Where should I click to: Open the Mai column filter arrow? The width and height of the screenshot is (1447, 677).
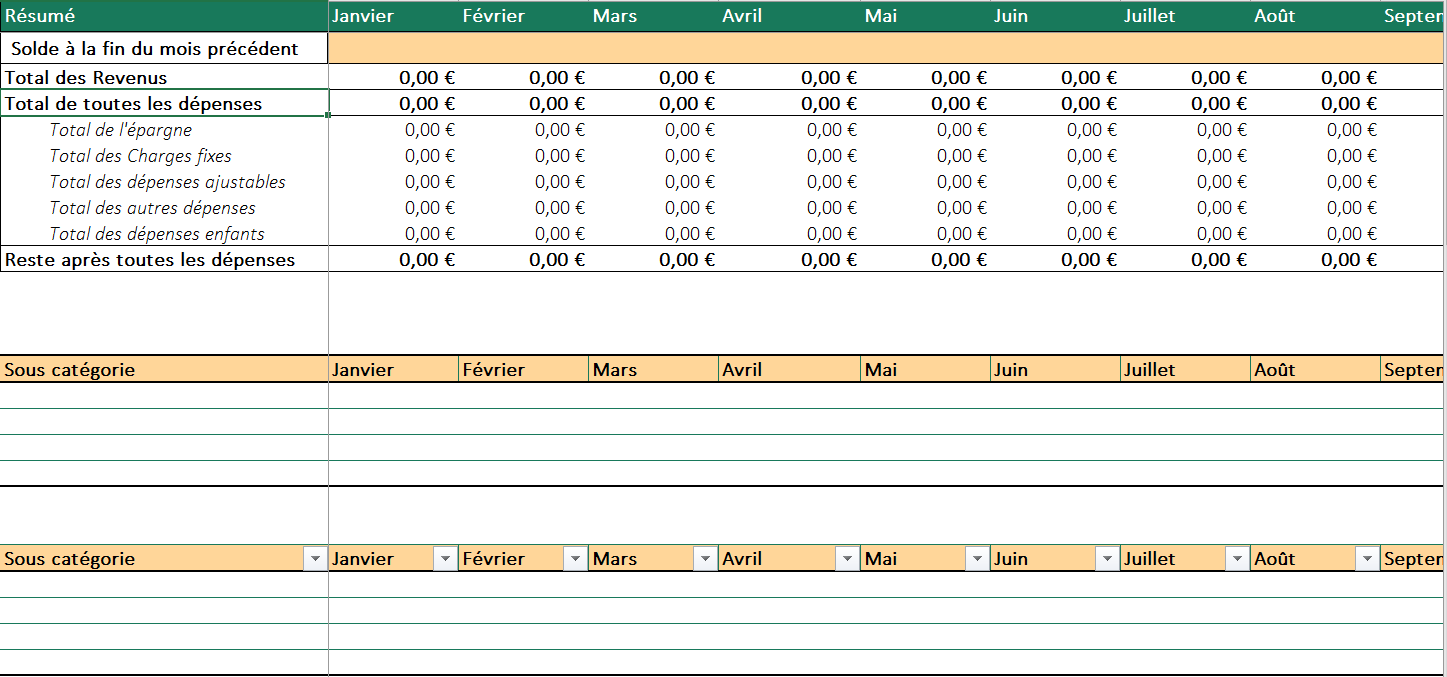977,559
